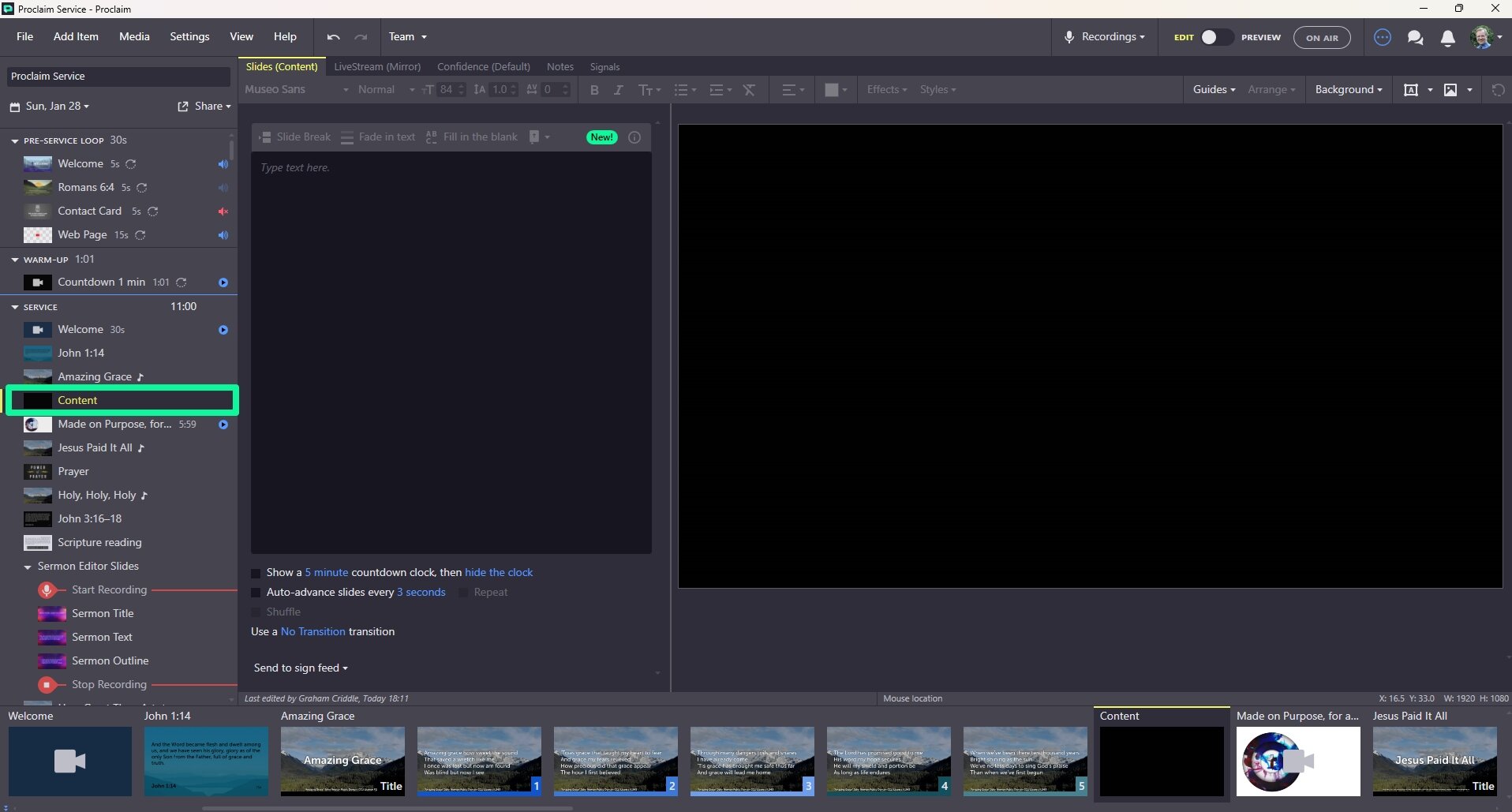The height and width of the screenshot is (812, 1512).
Task: Click the image insert icon on toolbar
Action: pos(1450,89)
